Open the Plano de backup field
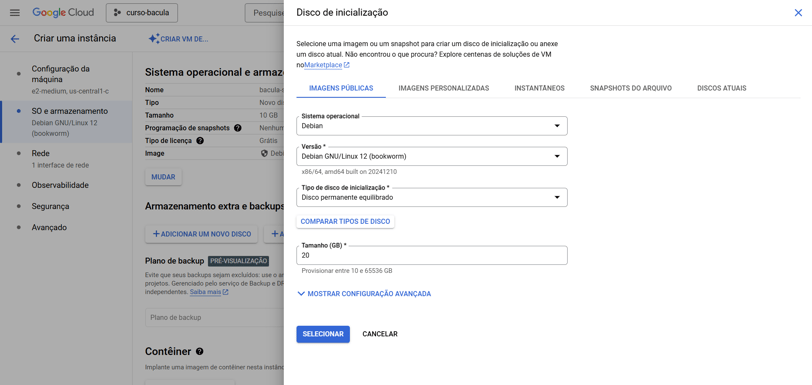This screenshot has height=385, width=812. click(214, 317)
